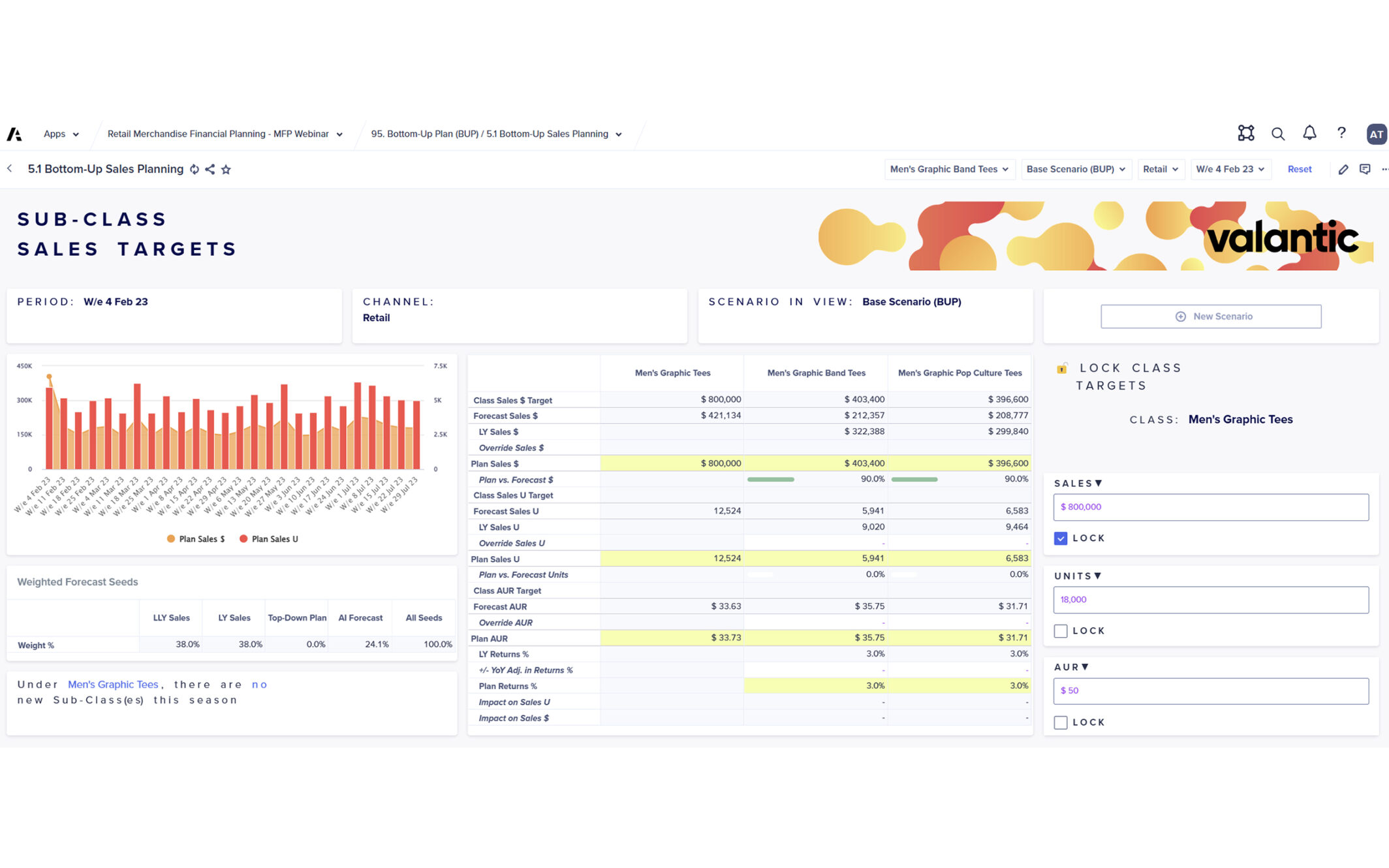Click the refresh icon beside page title
This screenshot has height=868, width=1389.
point(195,170)
